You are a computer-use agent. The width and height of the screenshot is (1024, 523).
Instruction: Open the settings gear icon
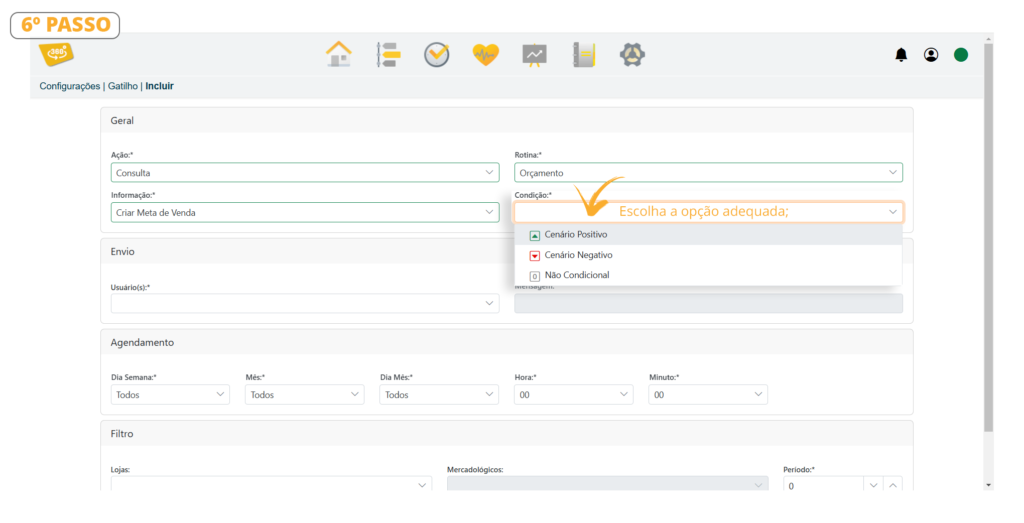[x=632, y=54]
